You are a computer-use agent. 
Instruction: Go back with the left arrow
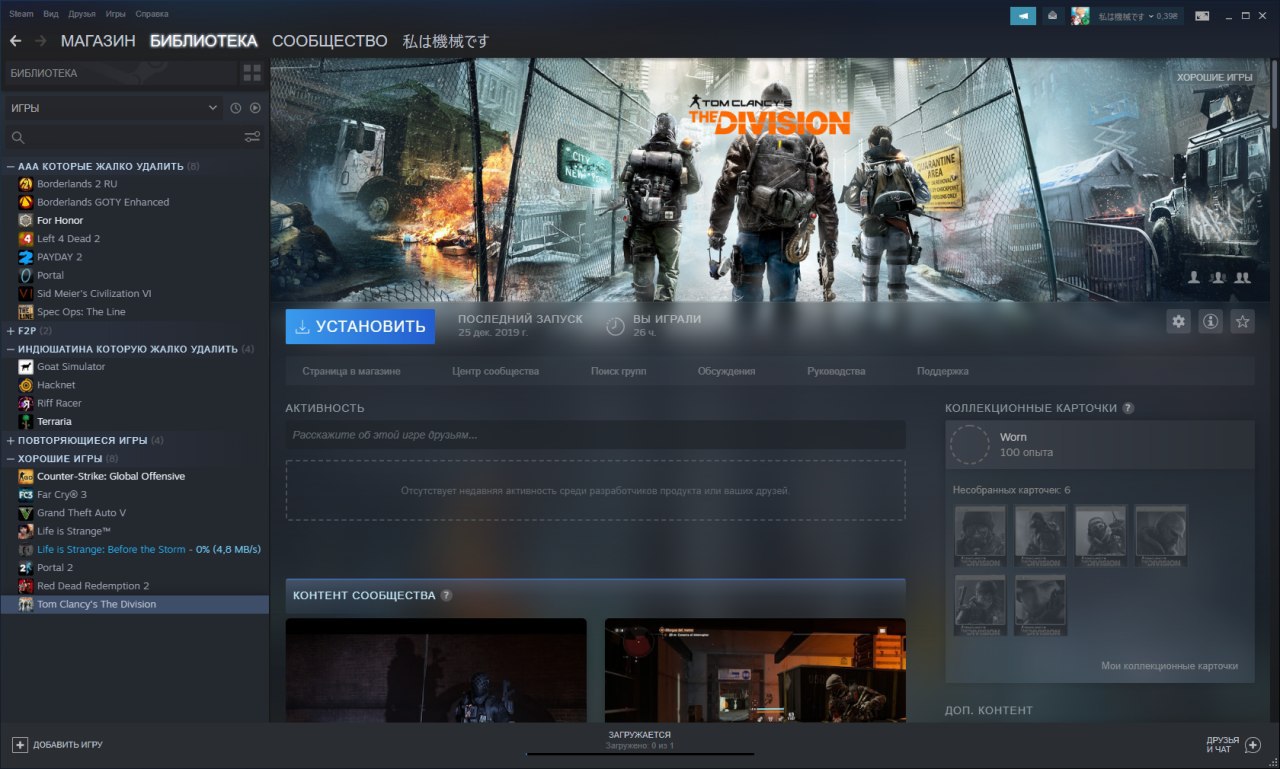15,41
